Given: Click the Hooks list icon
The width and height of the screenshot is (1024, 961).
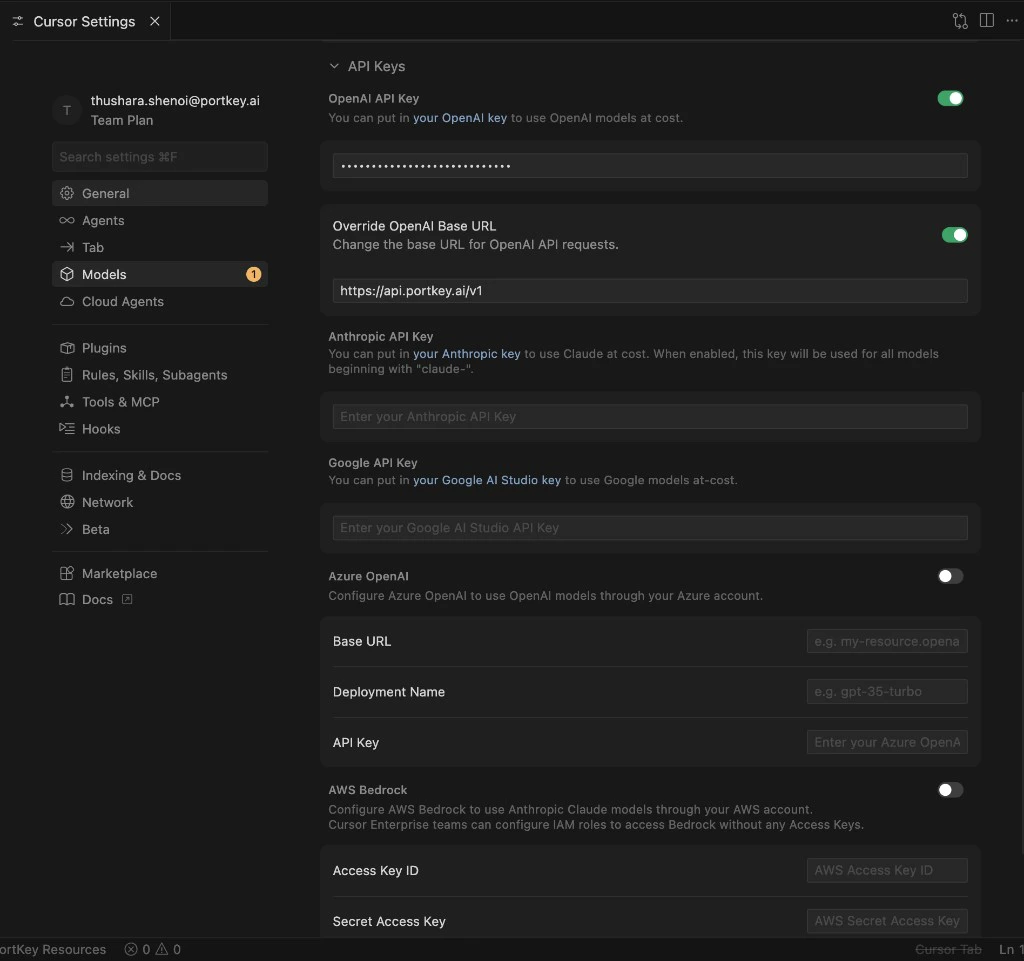Looking at the screenshot, I should pos(67,429).
